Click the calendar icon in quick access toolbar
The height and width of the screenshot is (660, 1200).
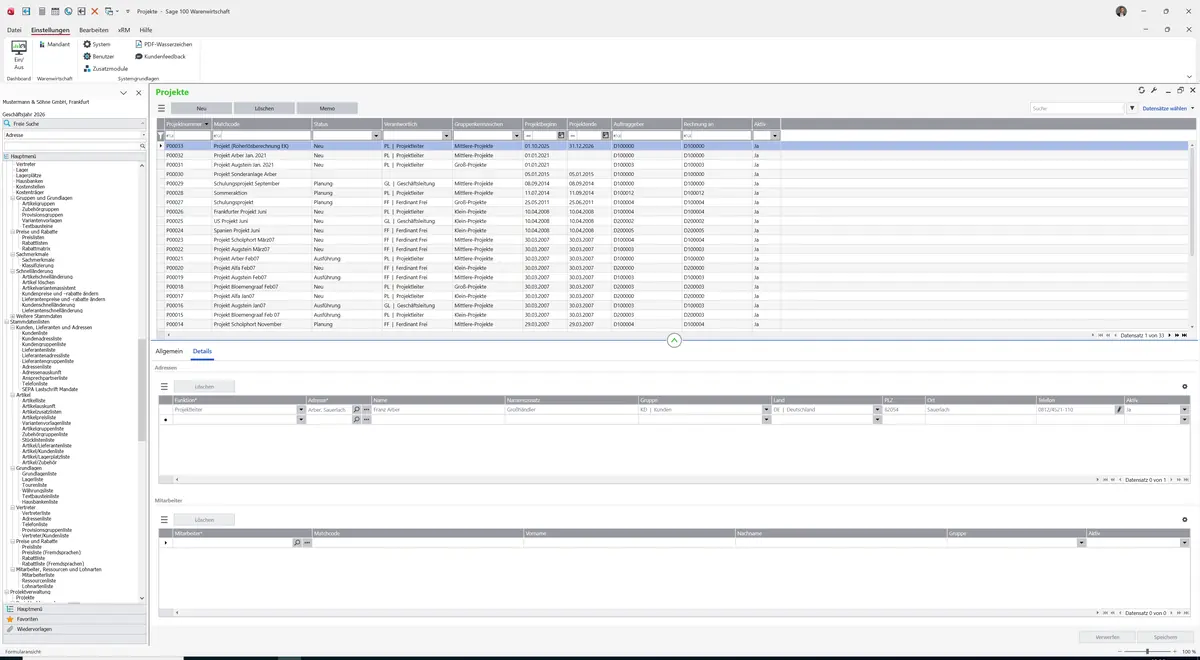[55, 11]
